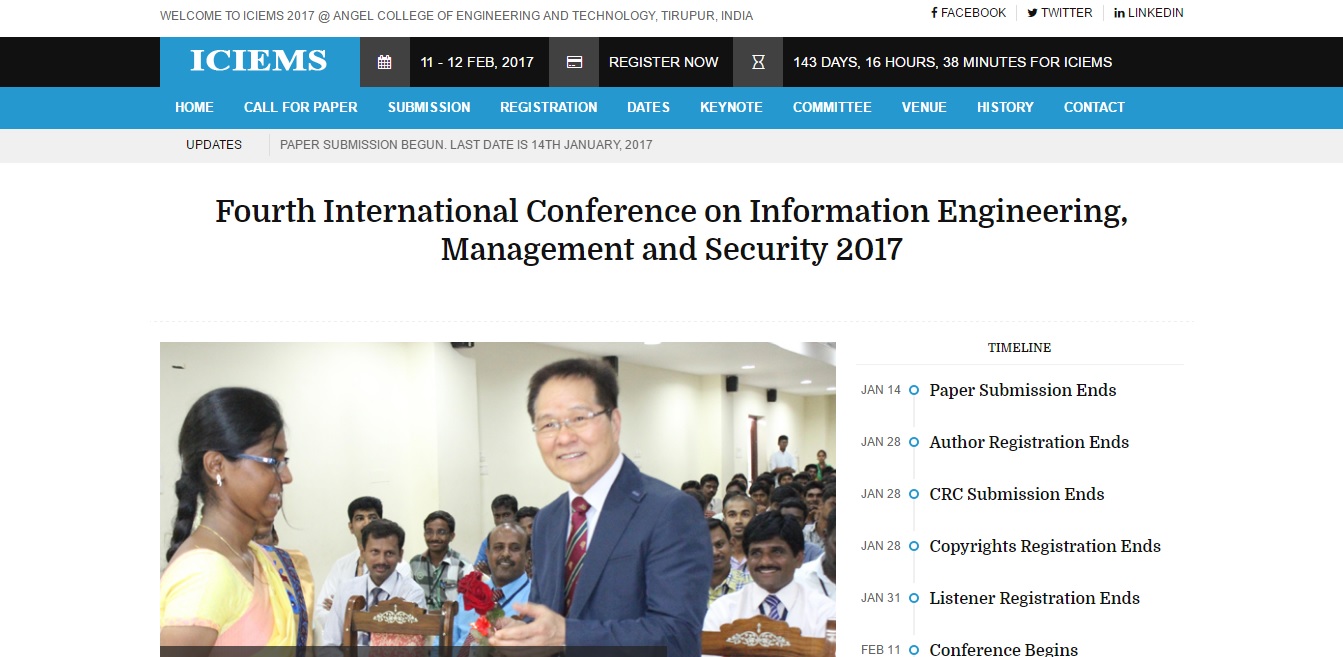The height and width of the screenshot is (657, 1343).
Task: Open the Call for Paper menu
Action: [300, 107]
